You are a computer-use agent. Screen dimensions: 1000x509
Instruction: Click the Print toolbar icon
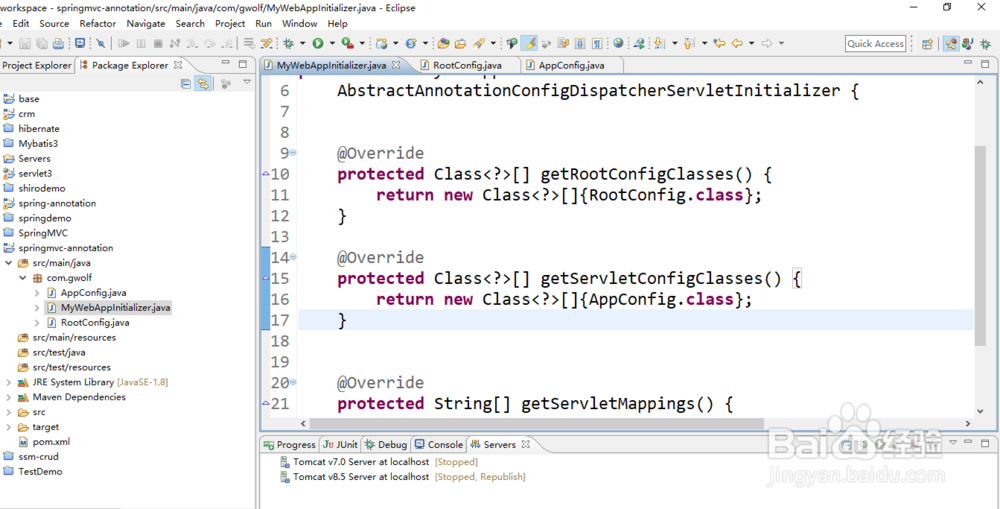58,43
